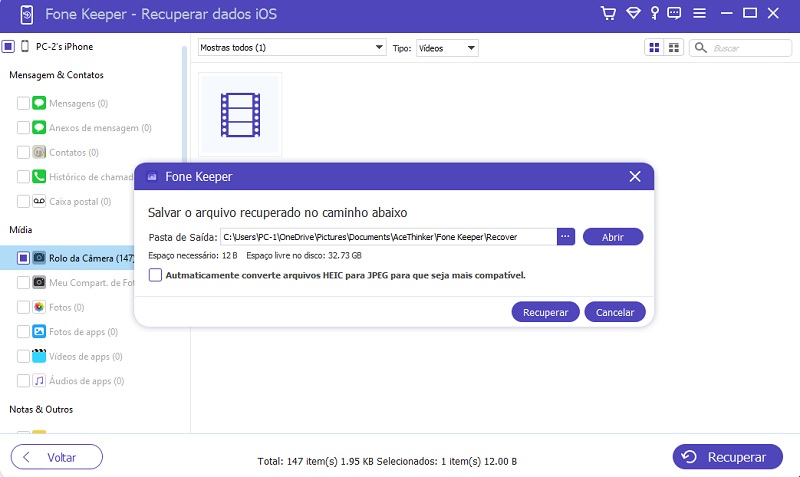
Task: Open the Mostras todos (1) dropdown
Action: tap(292, 47)
